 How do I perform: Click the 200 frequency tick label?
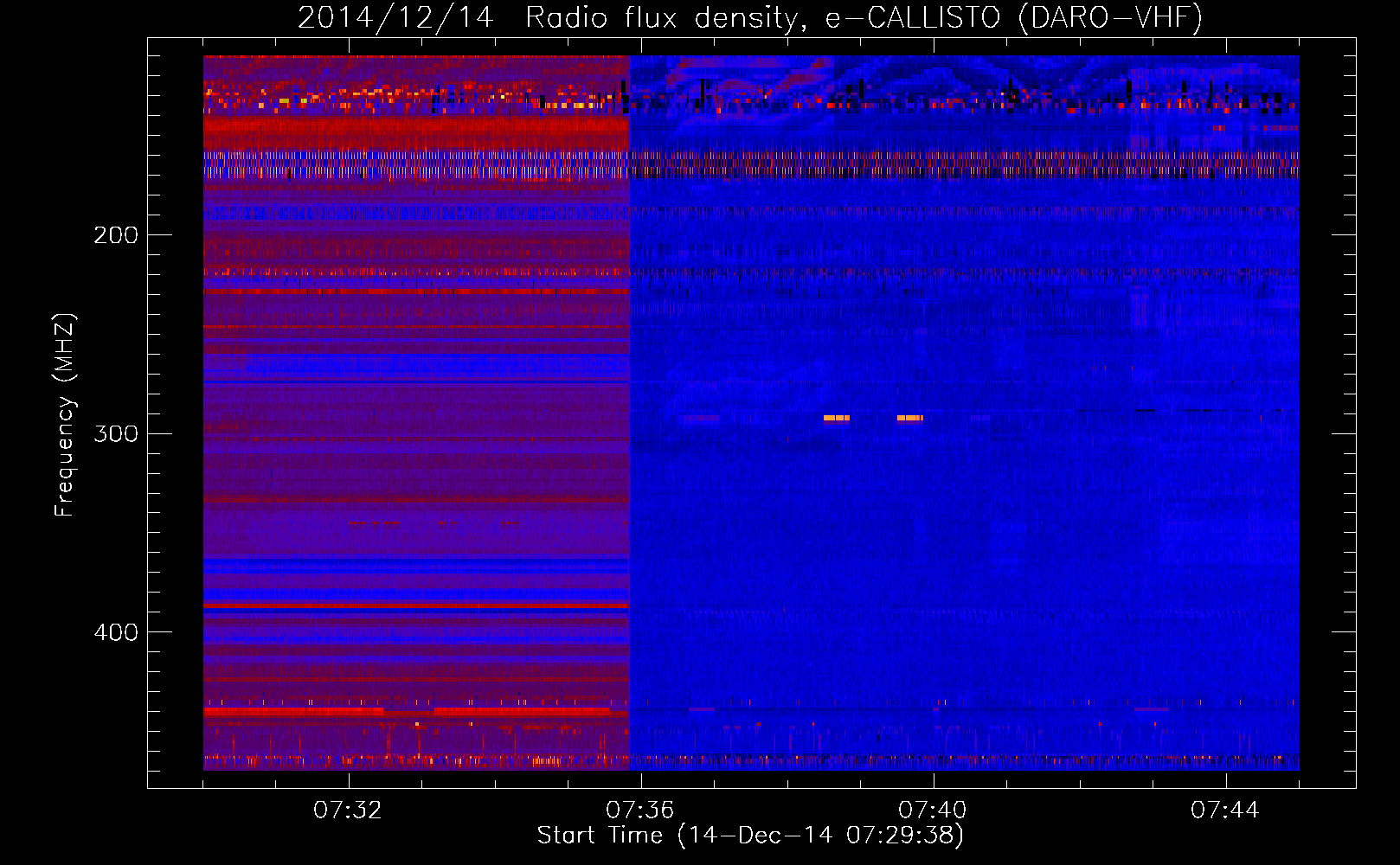[x=116, y=235]
